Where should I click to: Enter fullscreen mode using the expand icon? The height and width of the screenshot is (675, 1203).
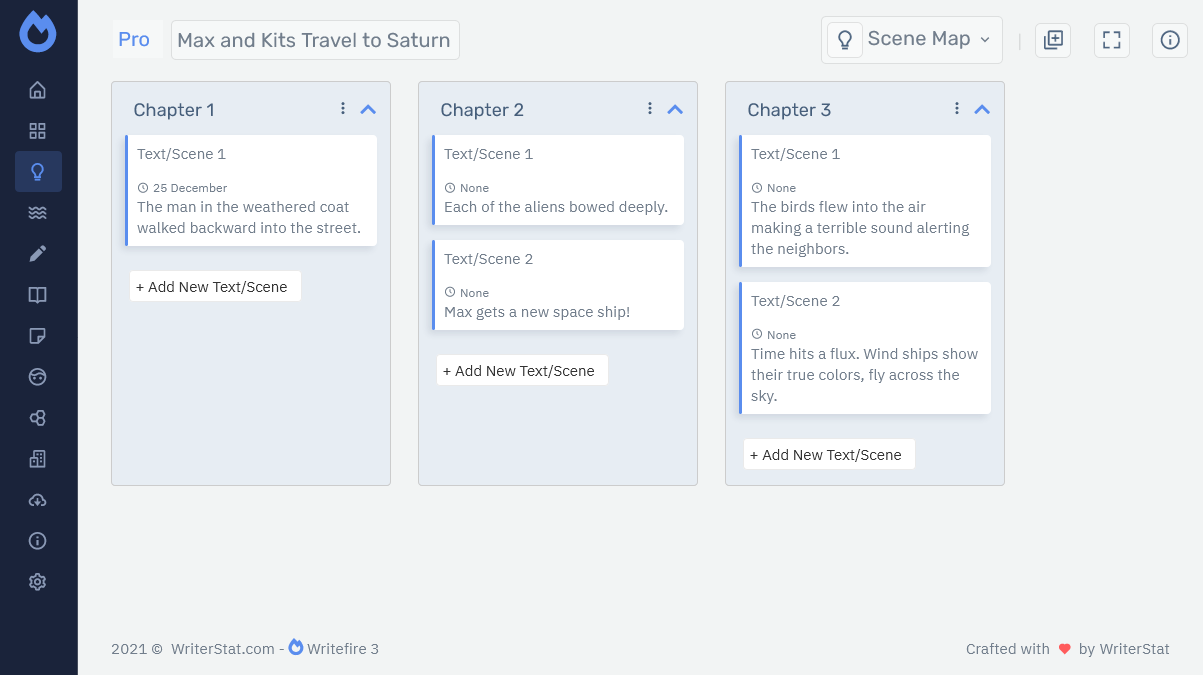[1111, 40]
